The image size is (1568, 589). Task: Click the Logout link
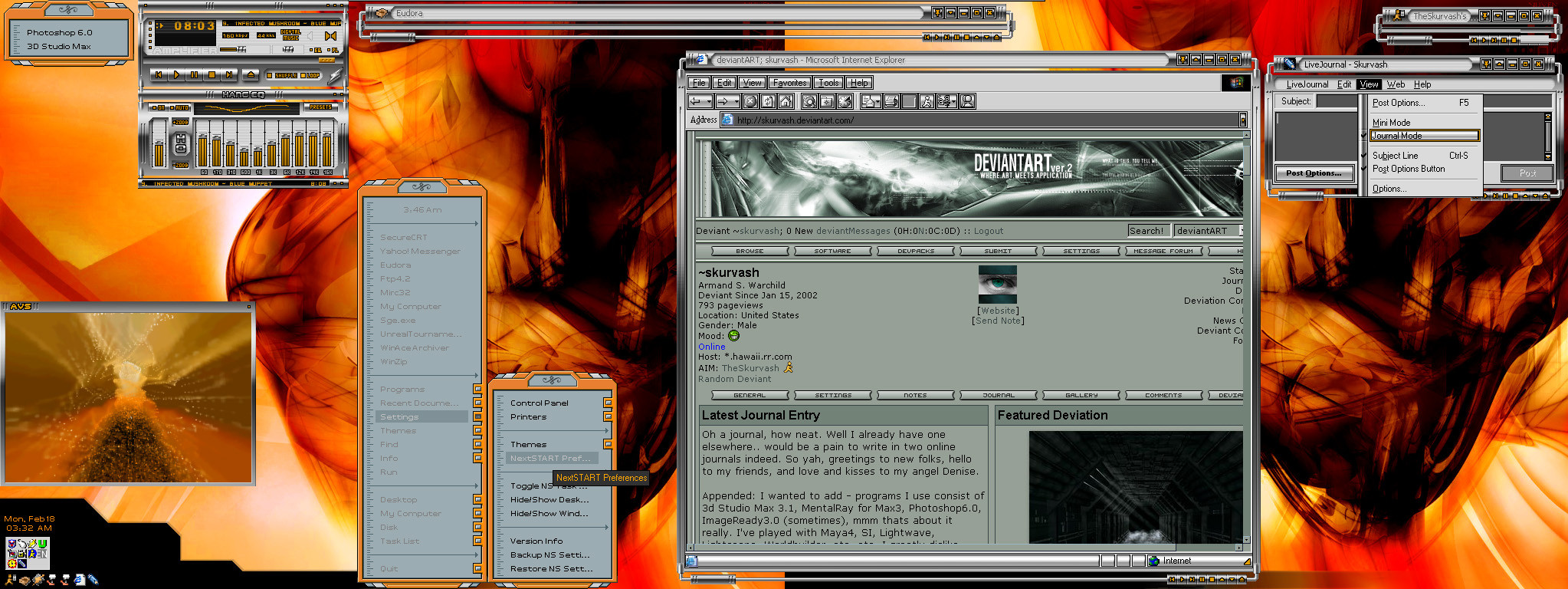[988, 231]
